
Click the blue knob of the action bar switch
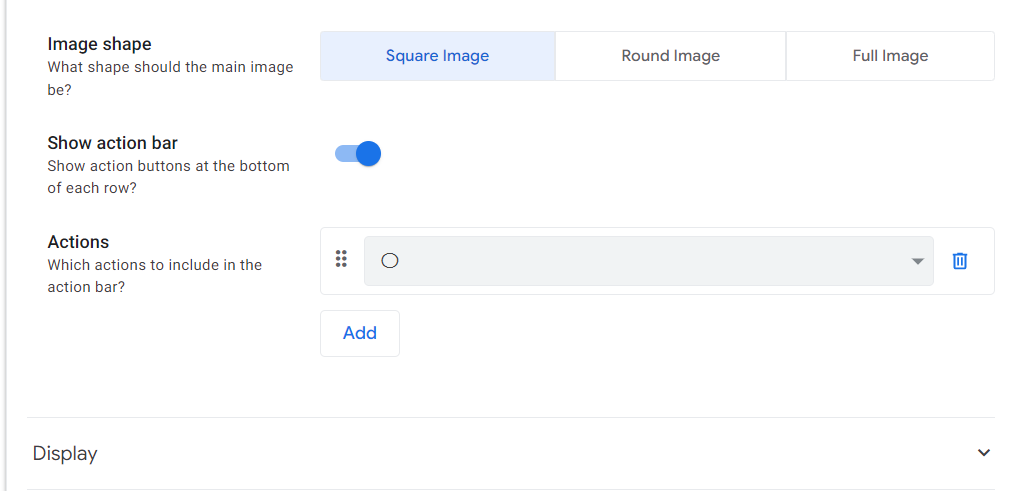[369, 154]
